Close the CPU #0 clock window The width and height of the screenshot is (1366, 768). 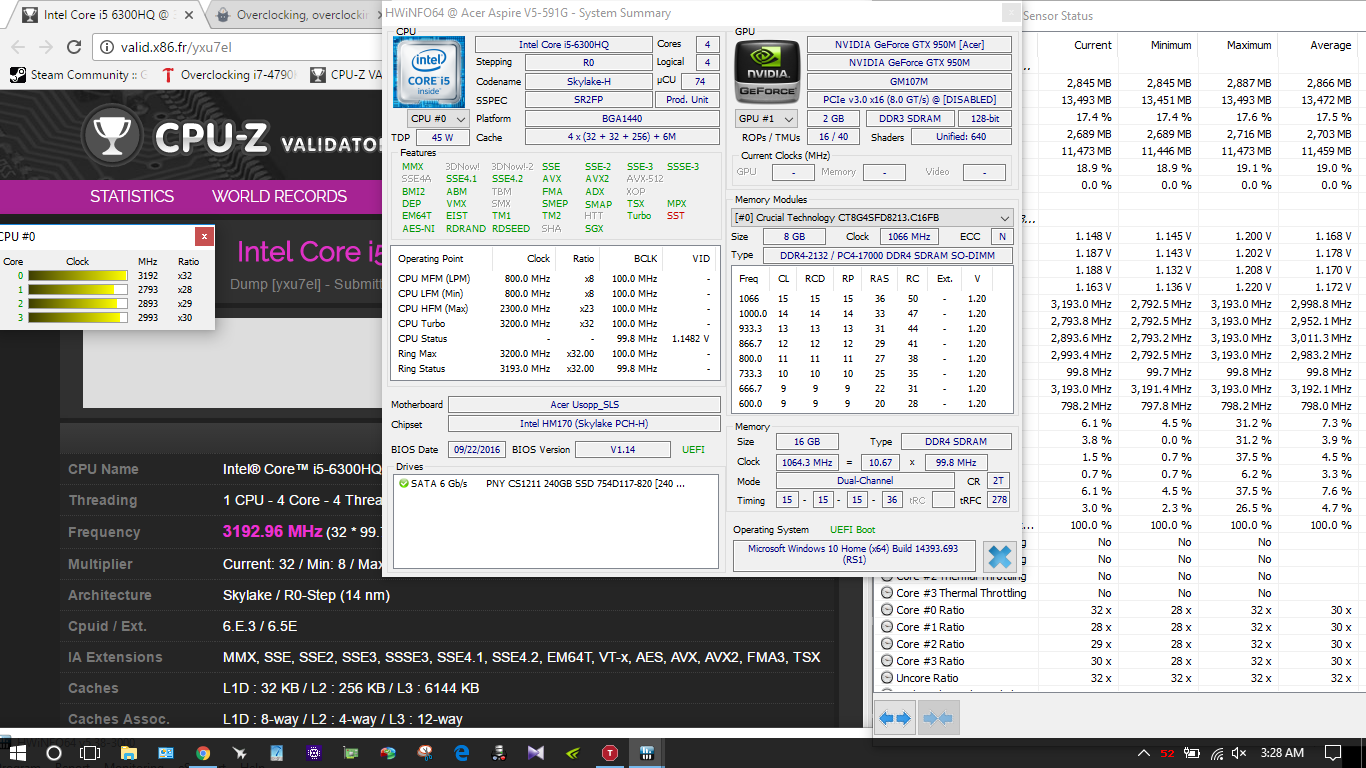tap(204, 236)
